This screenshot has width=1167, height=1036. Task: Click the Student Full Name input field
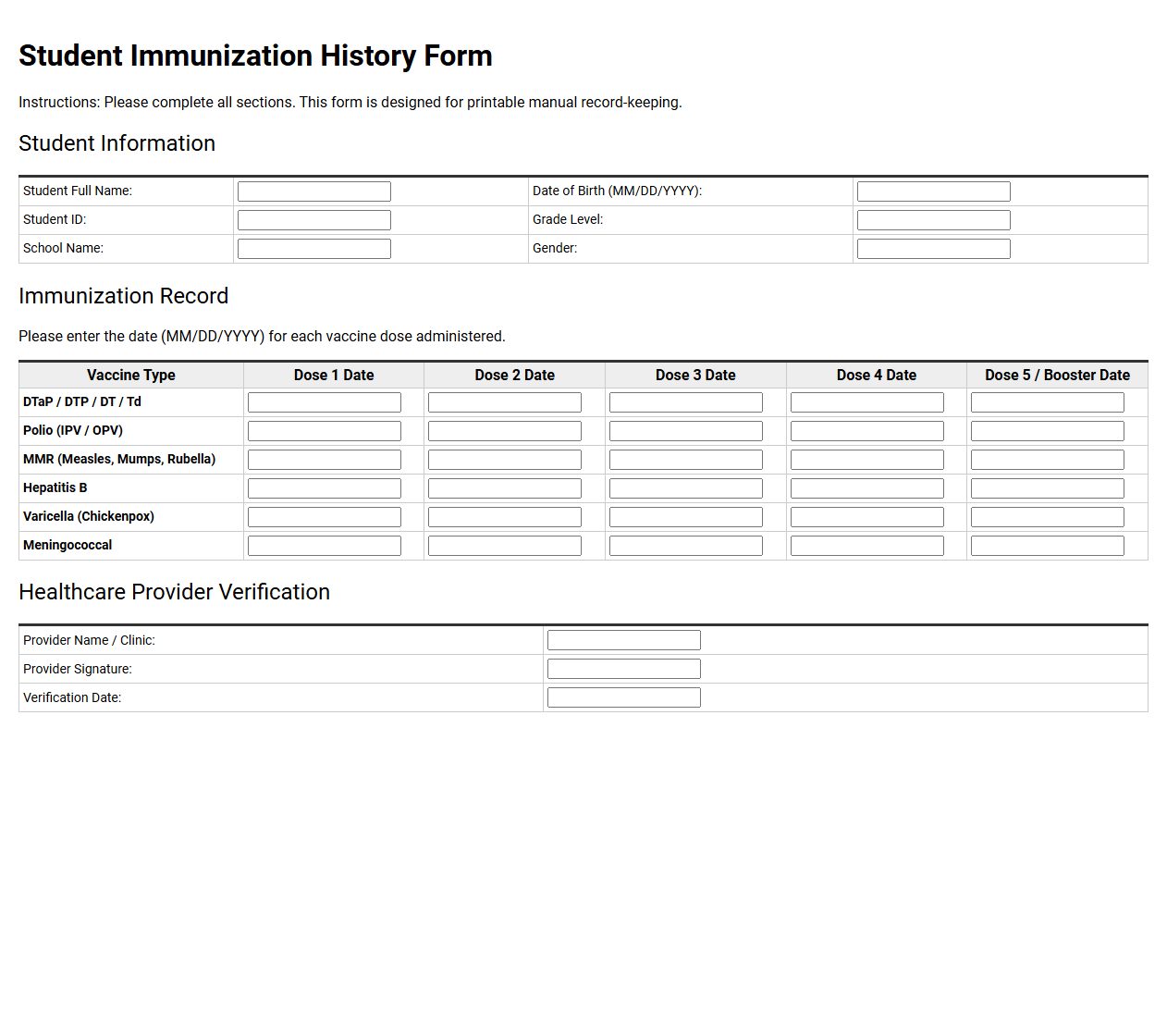coord(314,191)
